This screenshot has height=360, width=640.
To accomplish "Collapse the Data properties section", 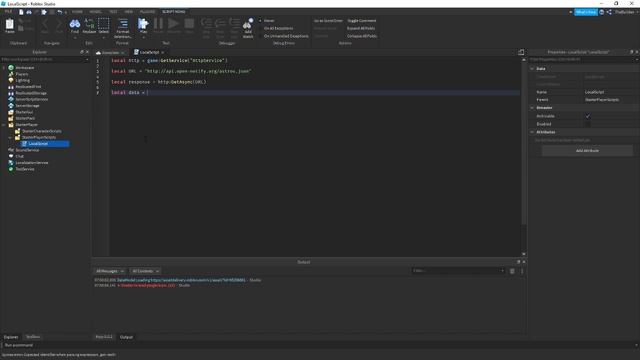I will coord(532,69).
